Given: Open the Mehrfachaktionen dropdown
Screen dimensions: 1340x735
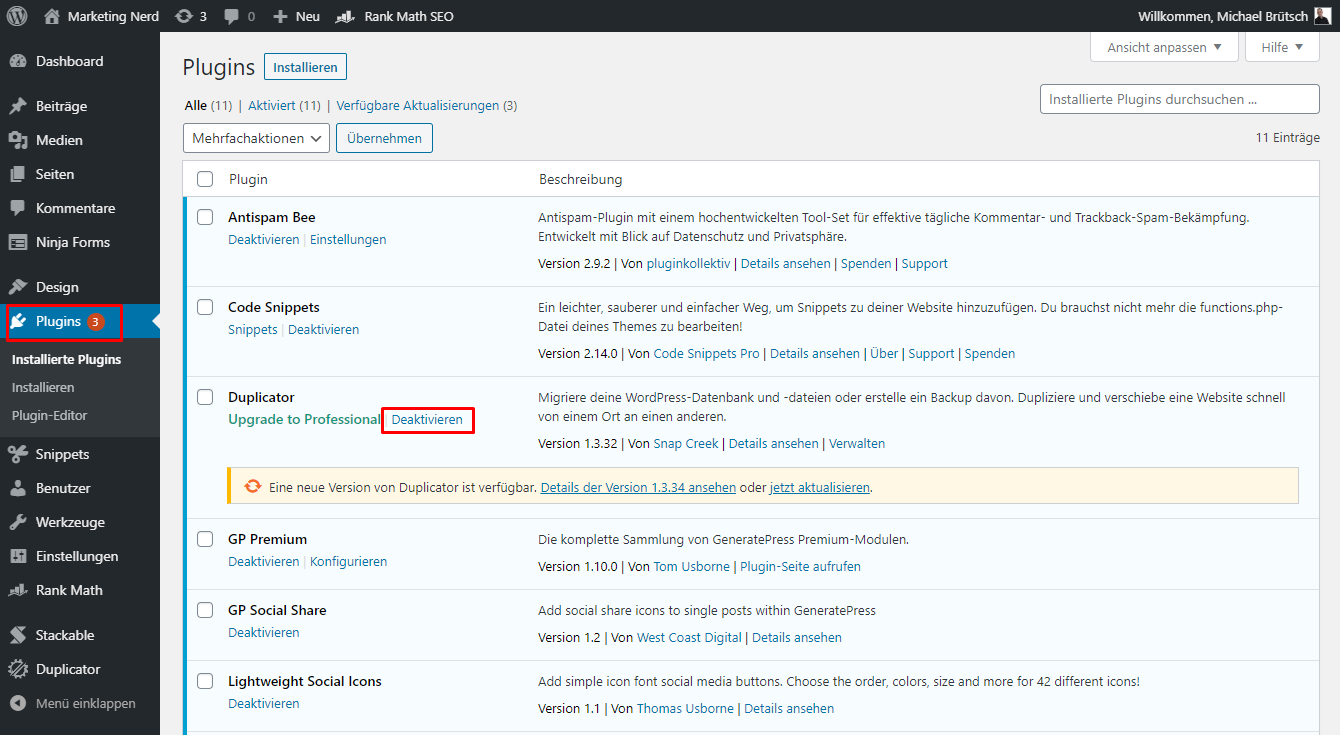Looking at the screenshot, I should pos(257,138).
